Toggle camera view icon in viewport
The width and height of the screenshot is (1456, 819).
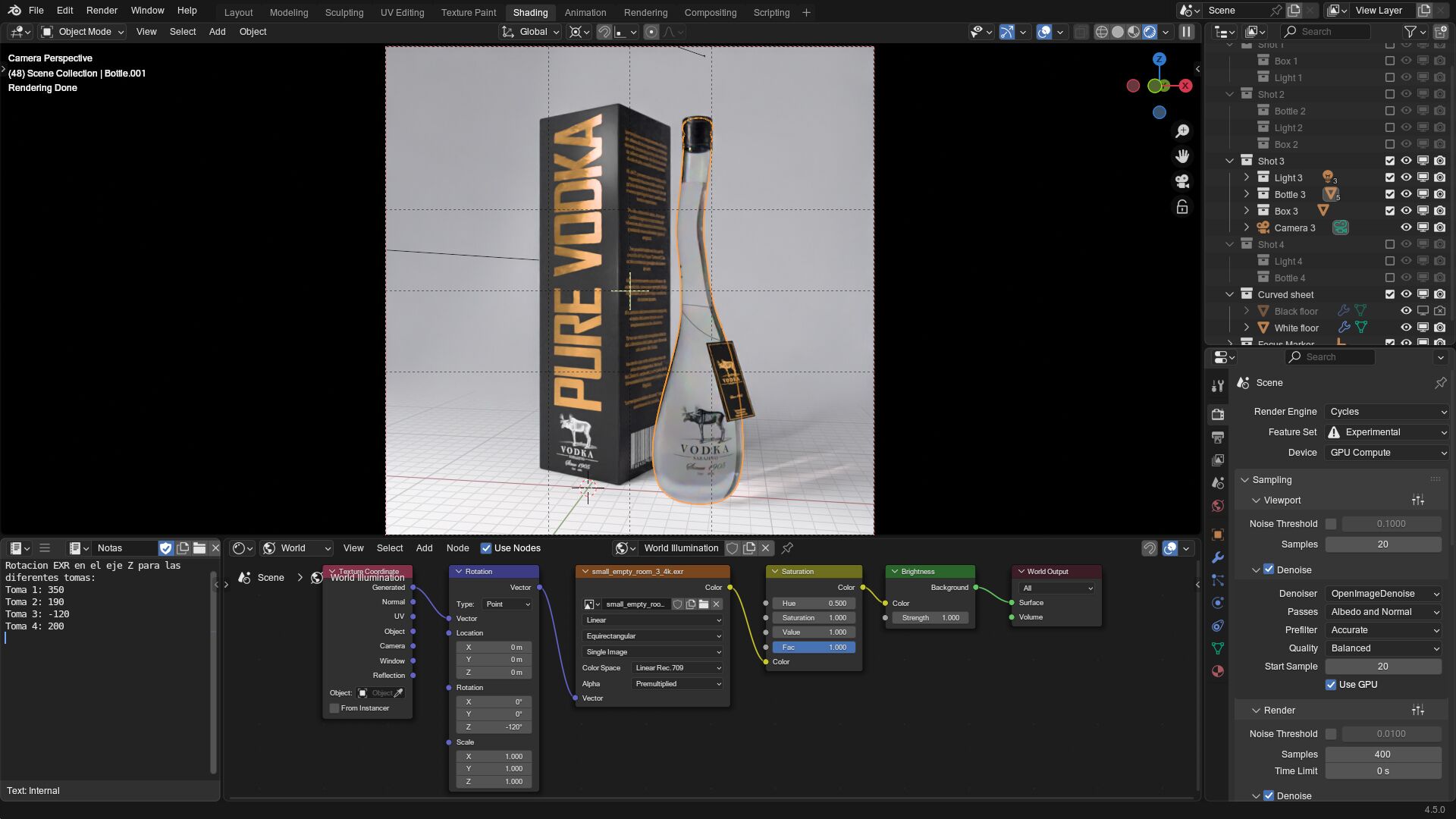tap(1182, 181)
